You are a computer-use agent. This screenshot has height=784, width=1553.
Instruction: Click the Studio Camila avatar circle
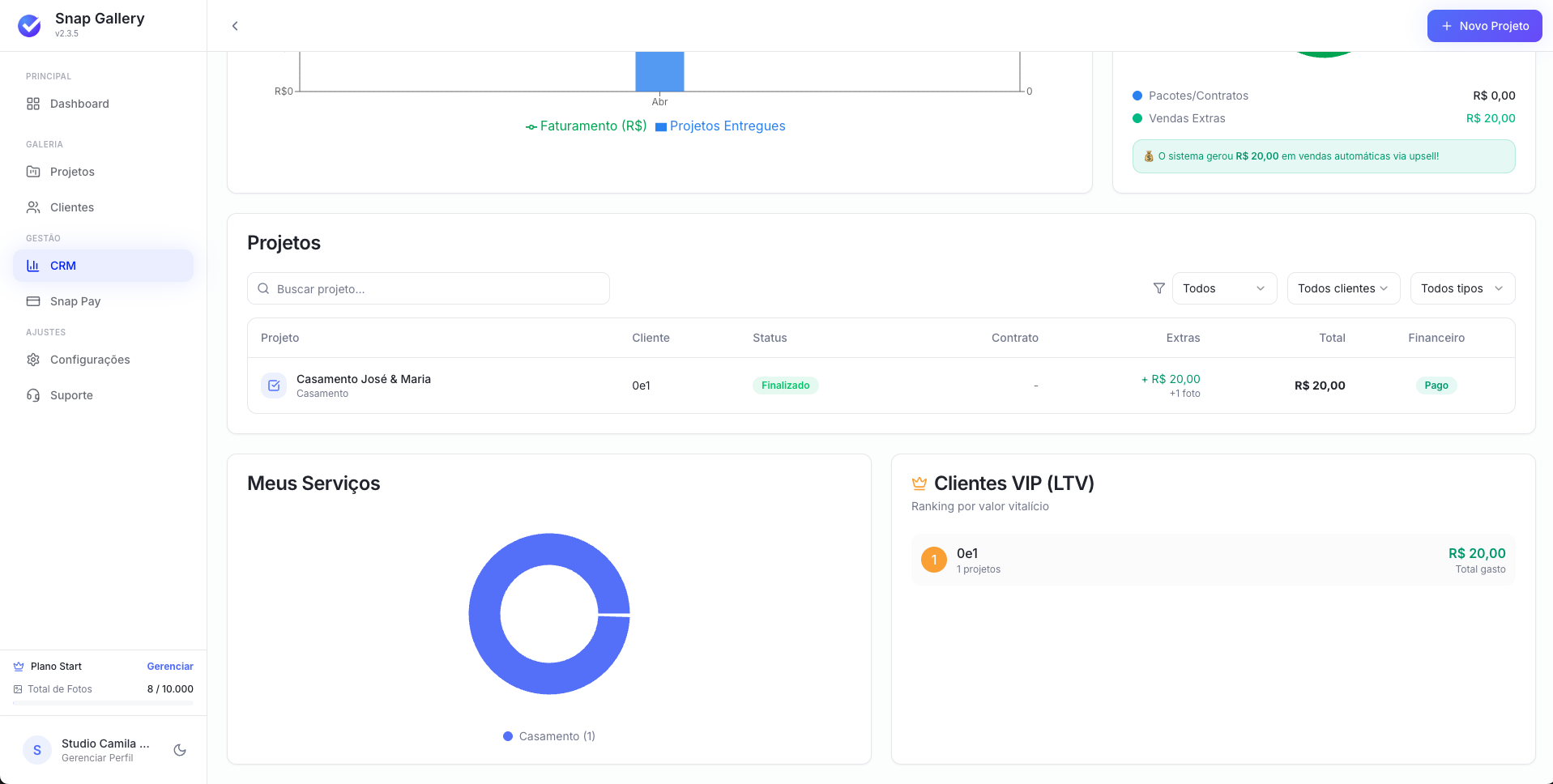(37, 750)
